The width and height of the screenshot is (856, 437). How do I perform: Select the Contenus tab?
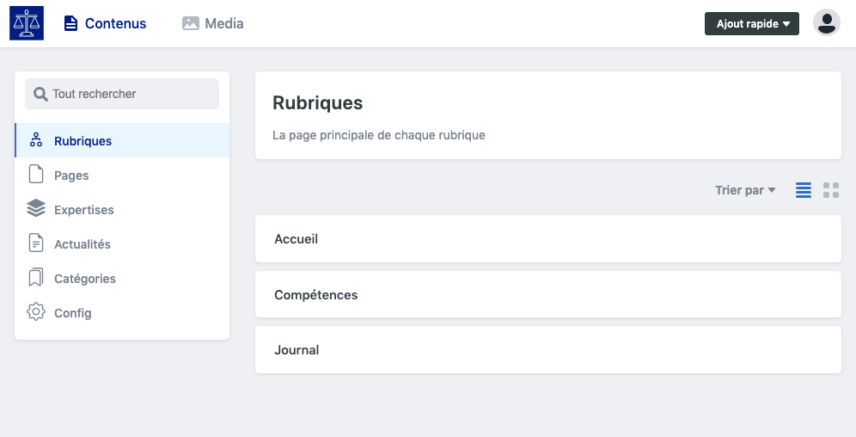(105, 23)
